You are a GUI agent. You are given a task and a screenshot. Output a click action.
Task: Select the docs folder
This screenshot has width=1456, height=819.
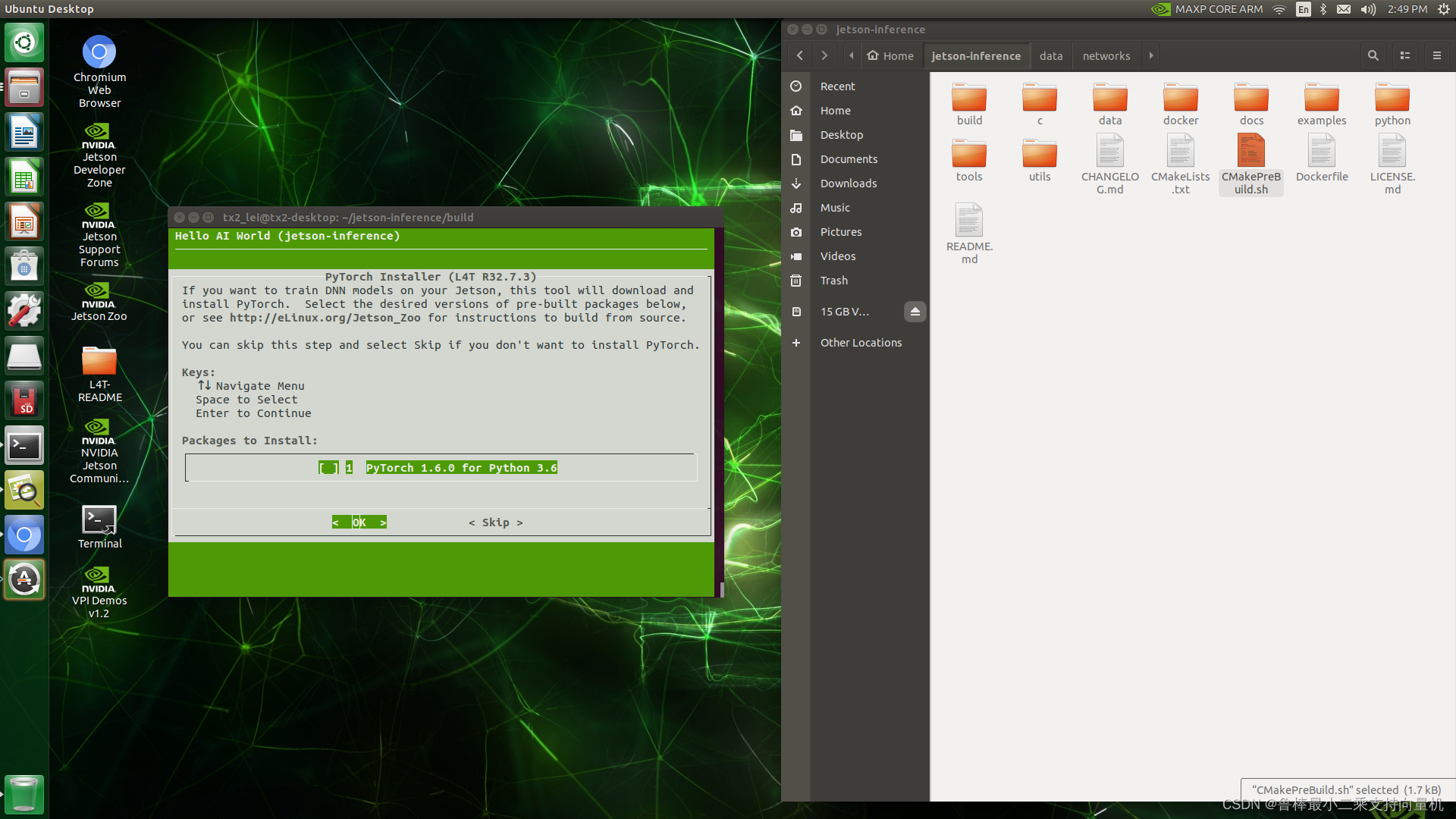1251,105
